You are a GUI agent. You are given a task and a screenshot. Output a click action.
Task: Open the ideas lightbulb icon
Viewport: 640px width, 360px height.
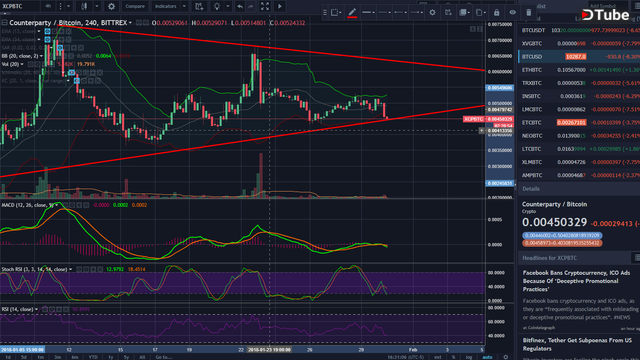pyautogui.click(x=217, y=6)
